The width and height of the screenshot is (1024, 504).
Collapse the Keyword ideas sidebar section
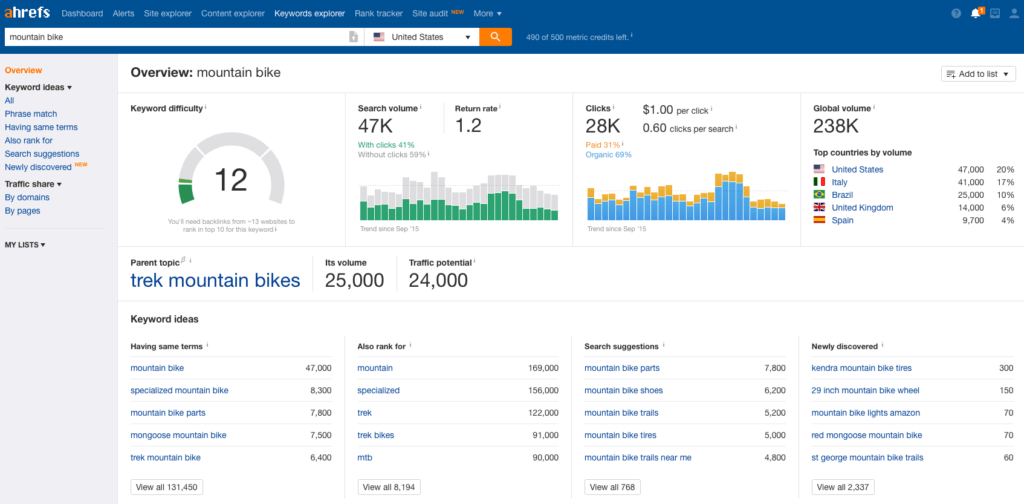point(38,87)
